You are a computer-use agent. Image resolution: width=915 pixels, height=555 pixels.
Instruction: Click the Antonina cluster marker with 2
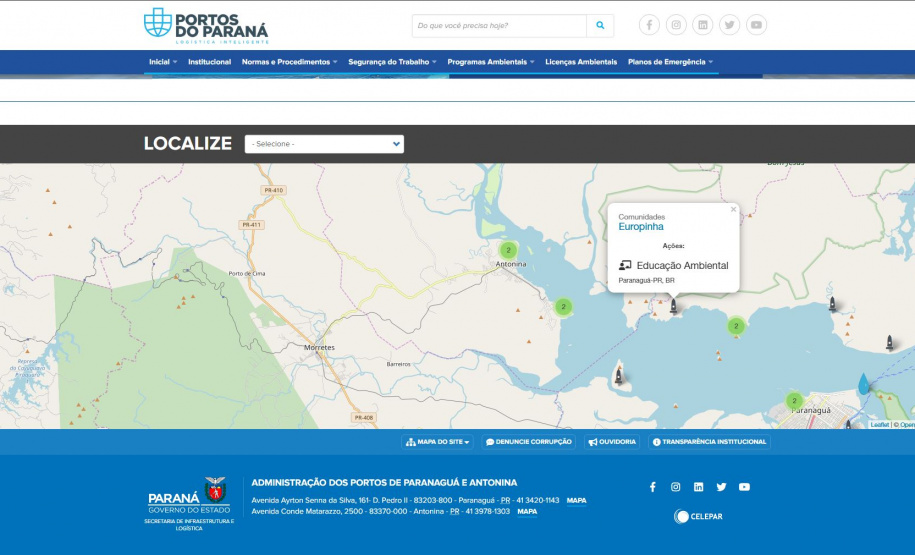point(508,250)
